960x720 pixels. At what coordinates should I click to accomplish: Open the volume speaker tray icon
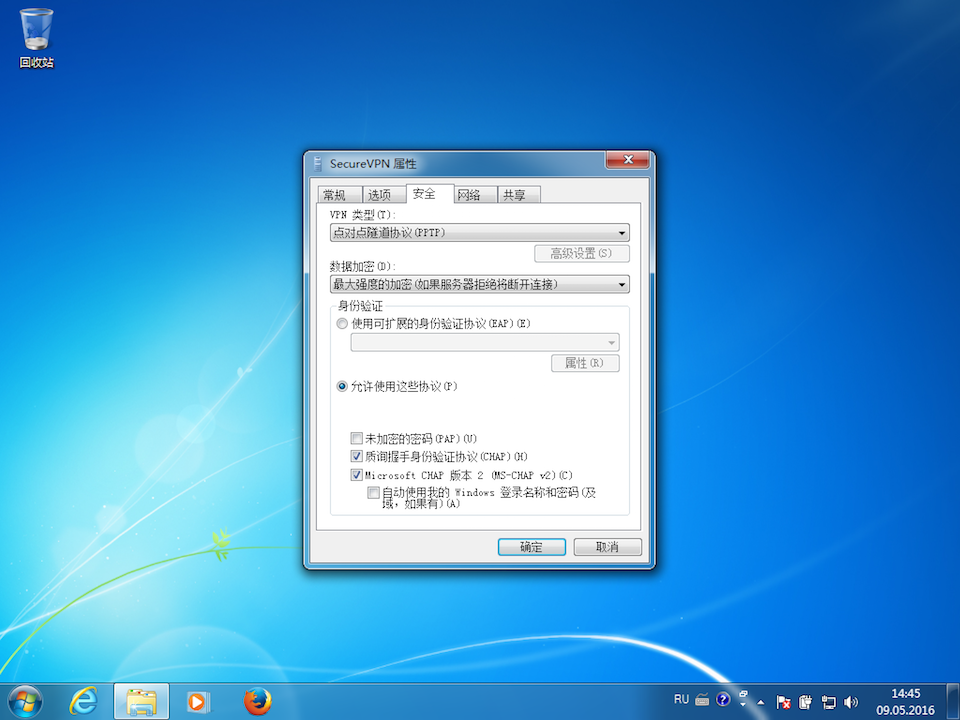[850, 702]
